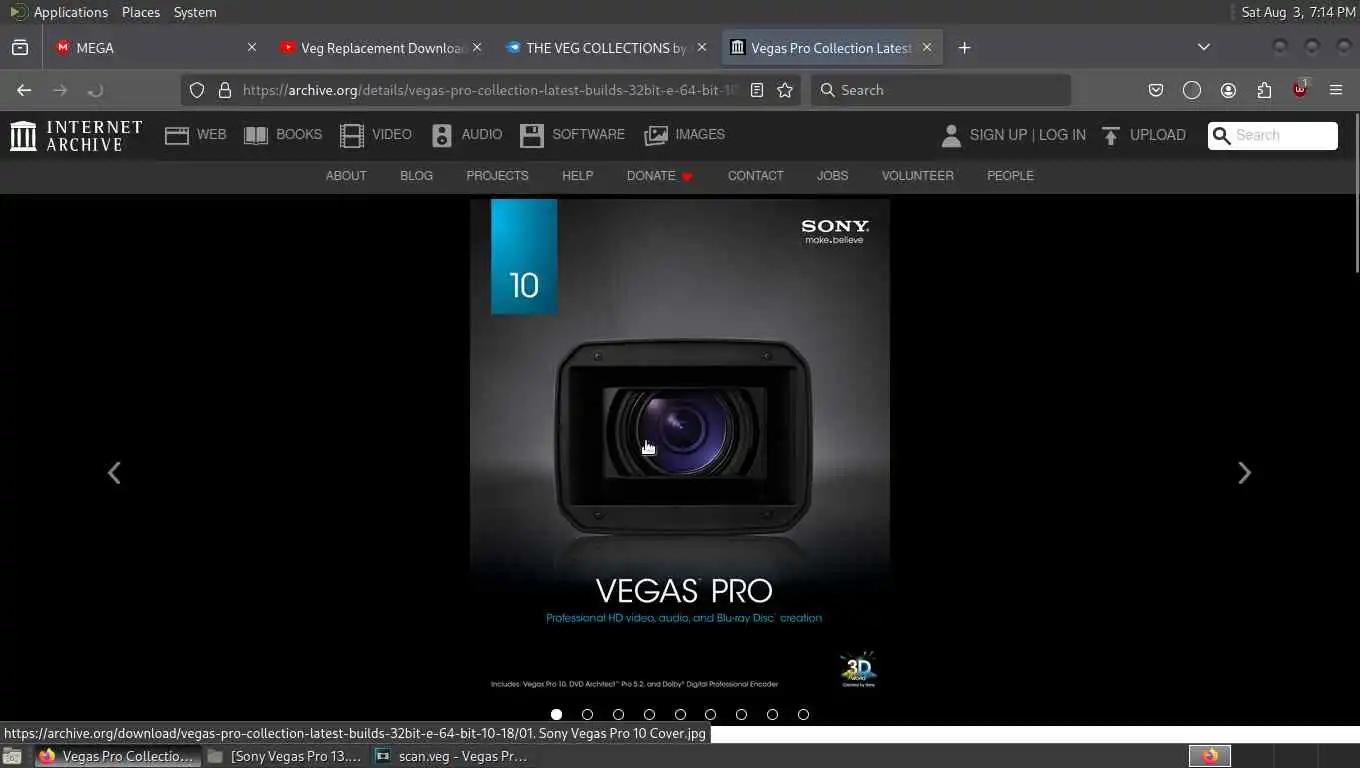Click the user avatar icon near Sign Up

point(951,135)
